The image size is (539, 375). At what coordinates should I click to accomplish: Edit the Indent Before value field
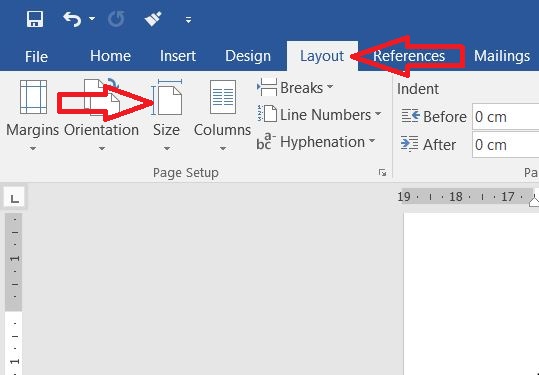tap(505, 117)
